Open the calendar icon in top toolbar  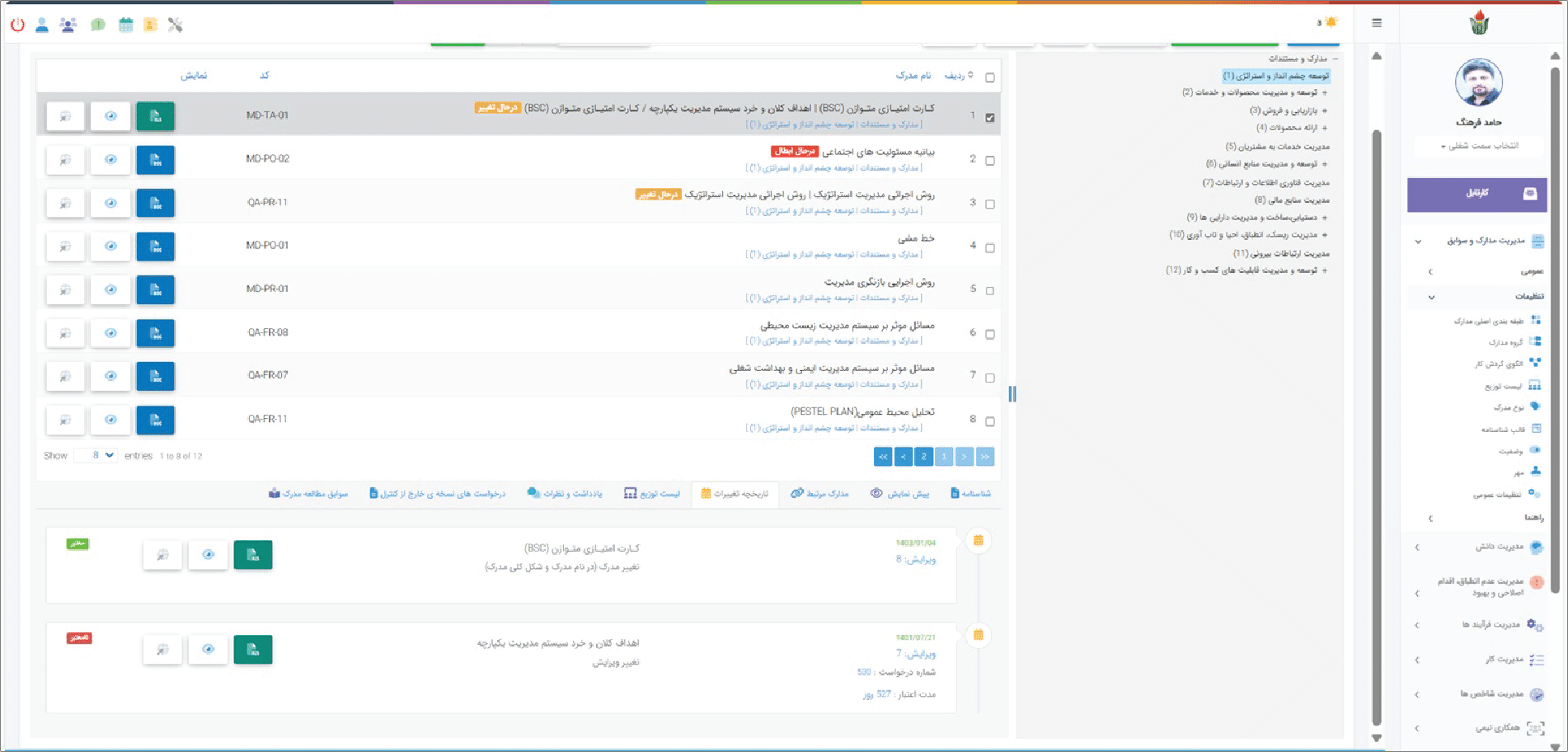[125, 25]
